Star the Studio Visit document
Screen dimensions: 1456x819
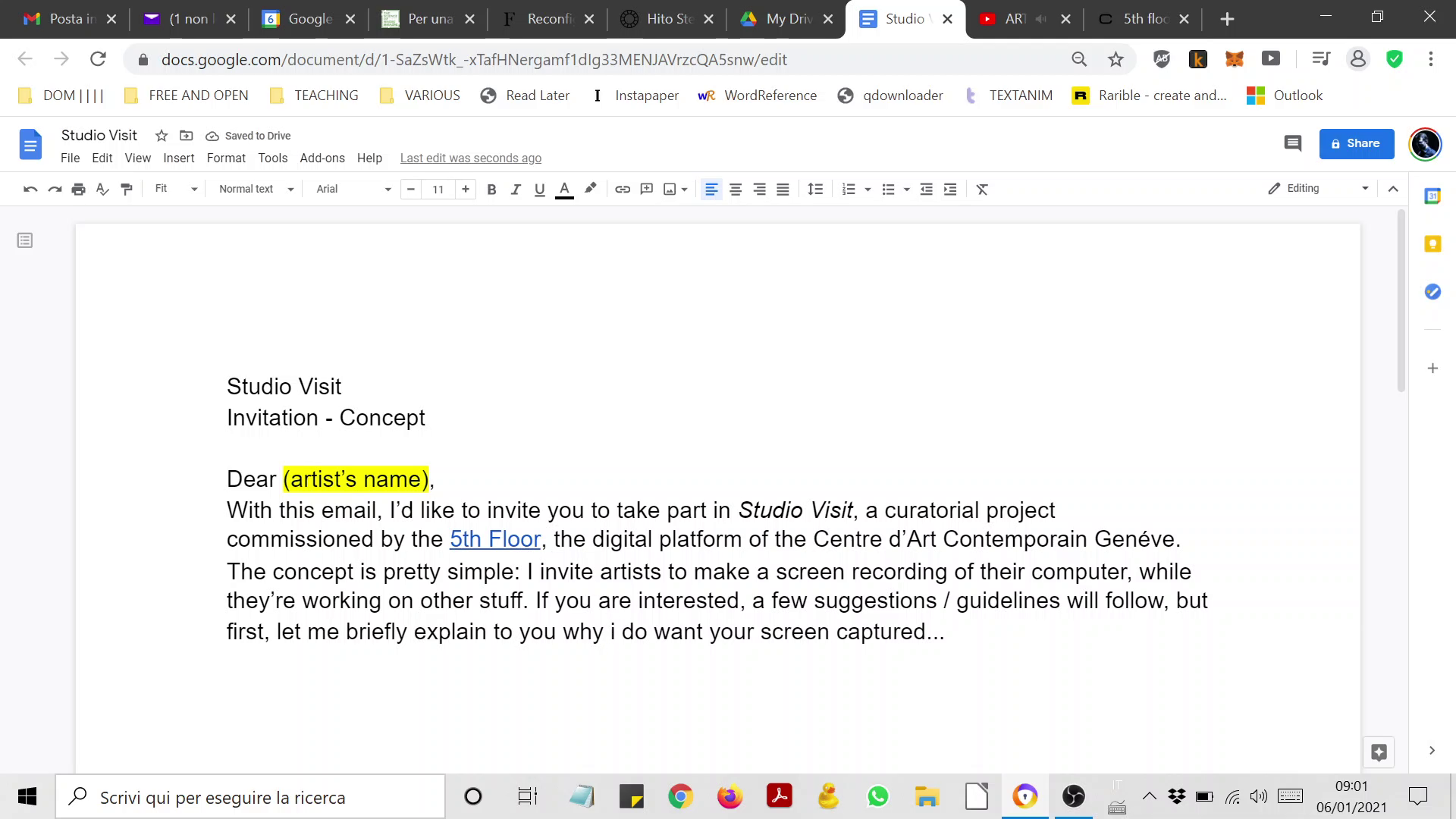(x=162, y=136)
